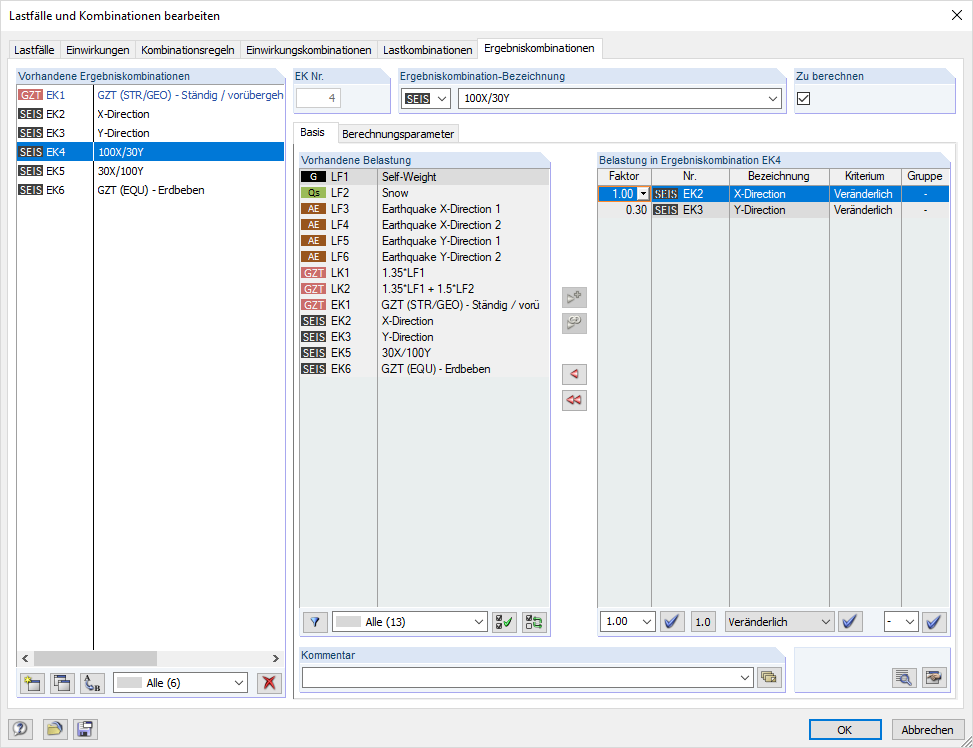Save the combinations using the diskette icon
Image resolution: width=973 pixels, height=748 pixels.
(85, 729)
